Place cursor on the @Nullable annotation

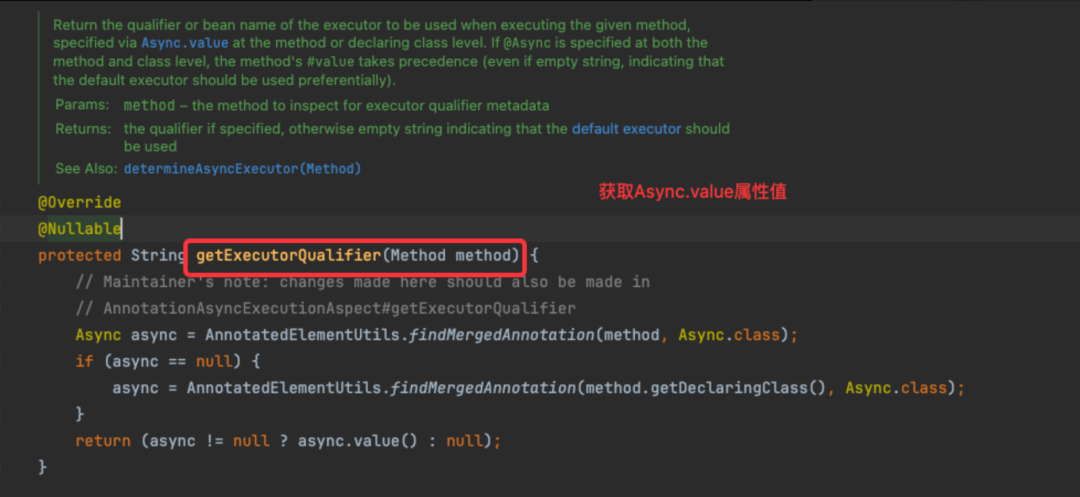(79, 229)
